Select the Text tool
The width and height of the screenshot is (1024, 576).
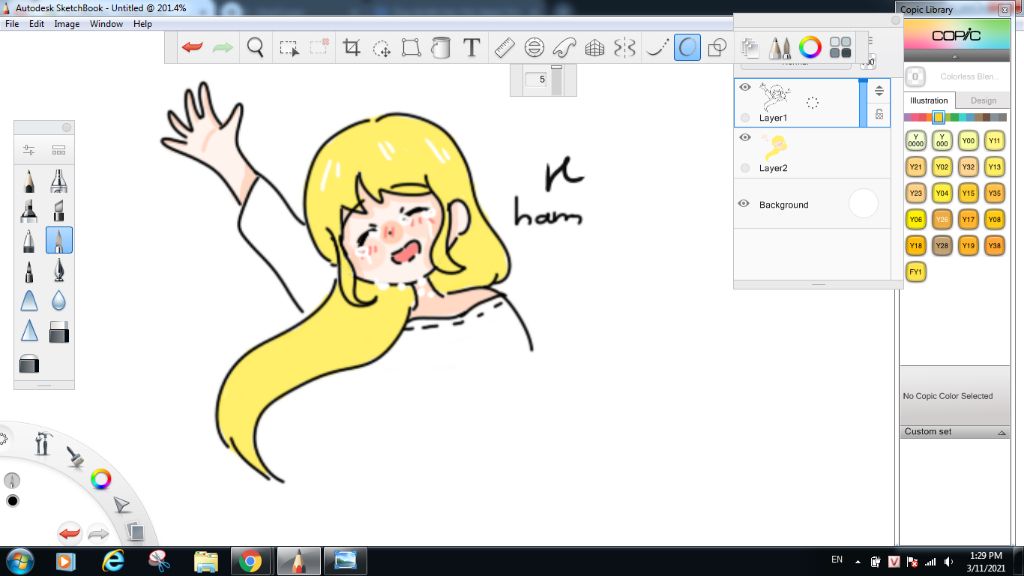point(472,48)
